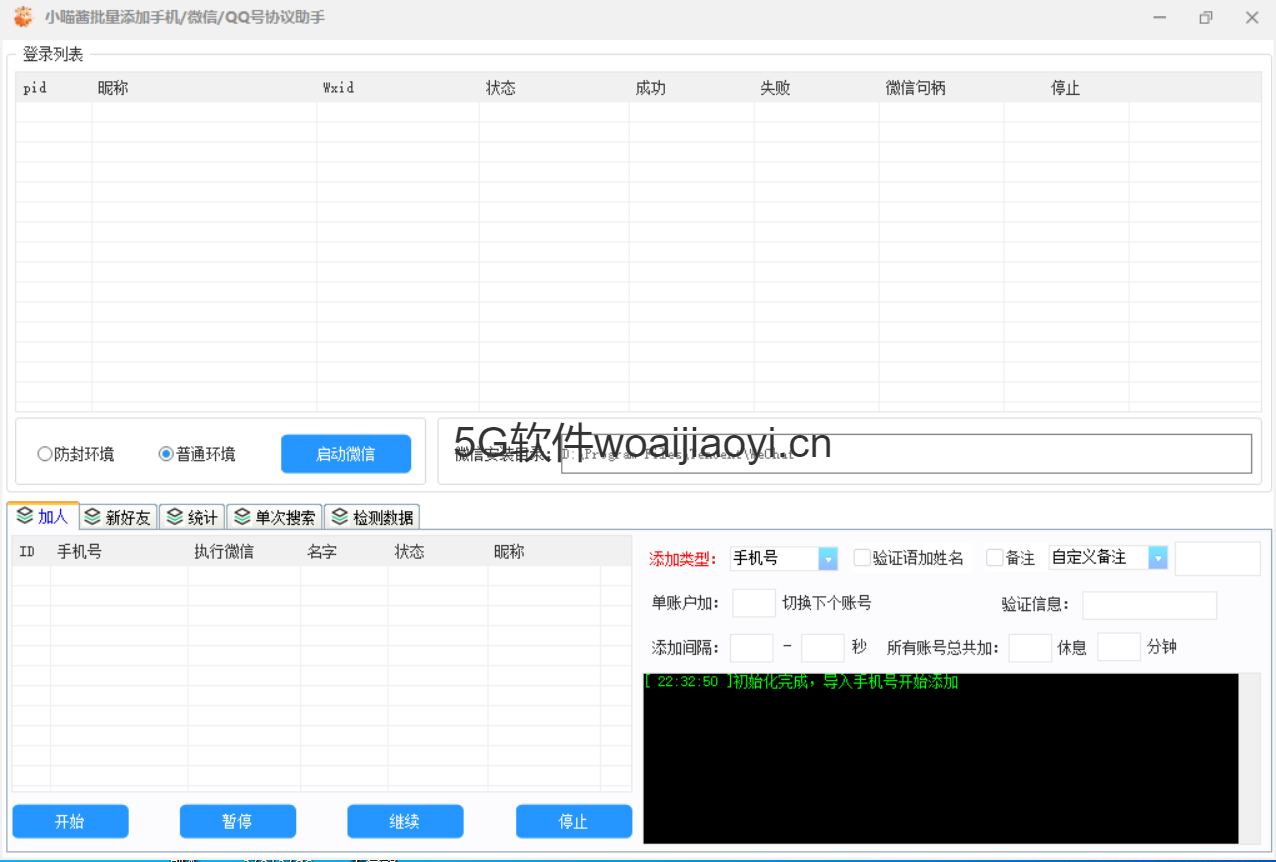The image size is (1276, 862).
Task: Click the layers icon on 加人 tab
Action: tap(25, 516)
